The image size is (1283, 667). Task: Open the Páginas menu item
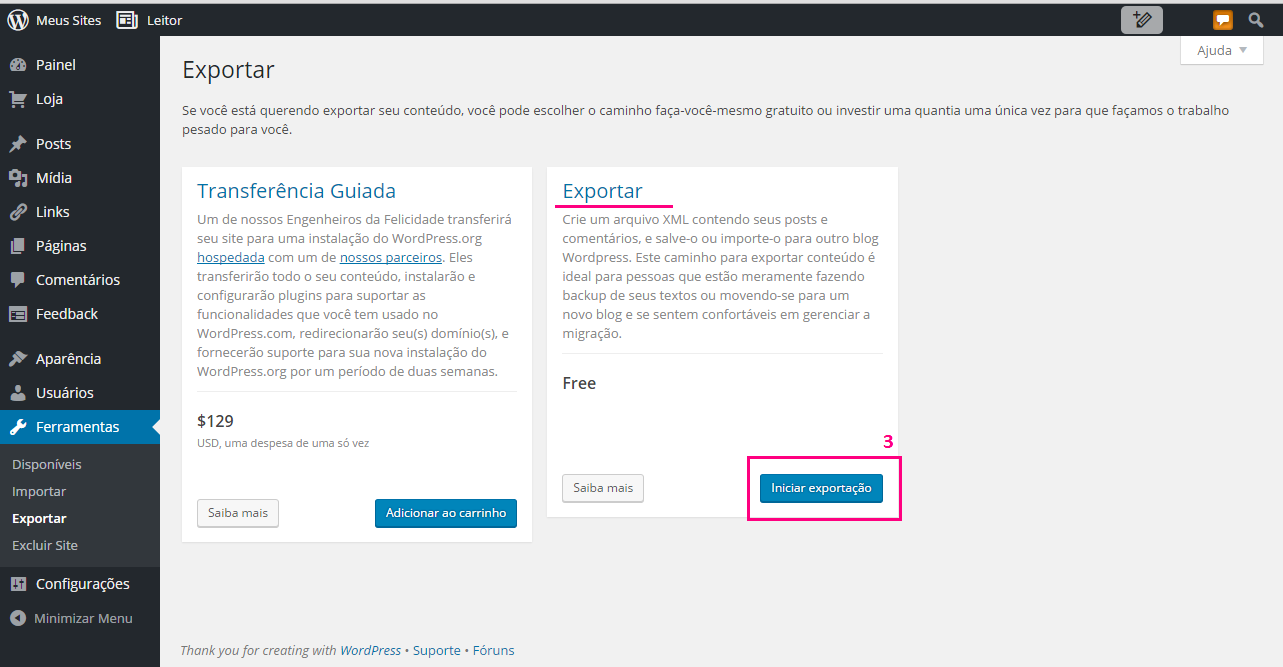(80, 246)
